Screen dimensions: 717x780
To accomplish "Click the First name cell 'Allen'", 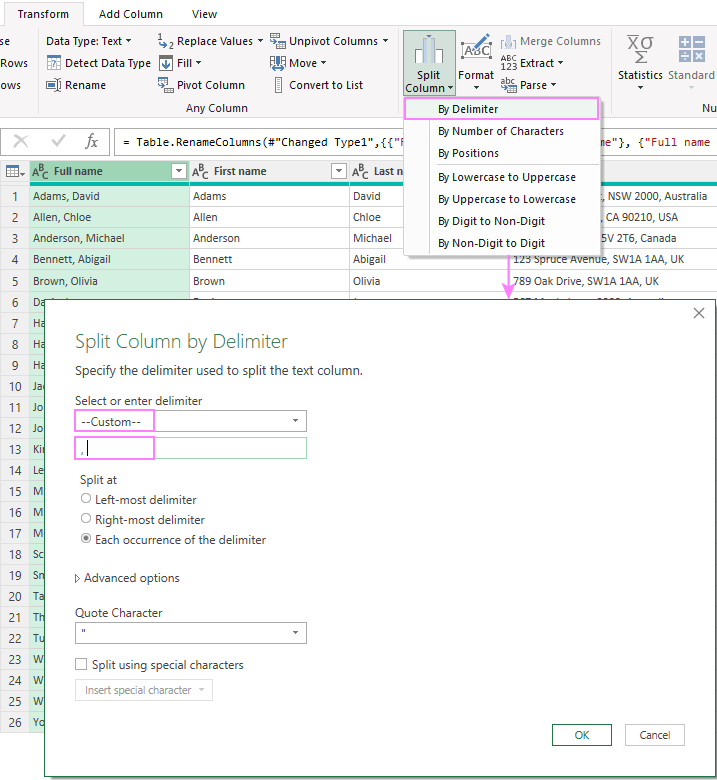I will (x=269, y=217).
